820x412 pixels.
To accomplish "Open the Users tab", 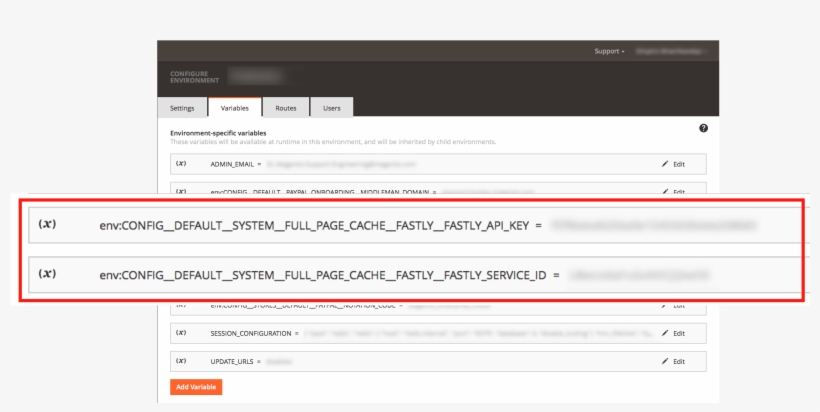I will (332, 108).
